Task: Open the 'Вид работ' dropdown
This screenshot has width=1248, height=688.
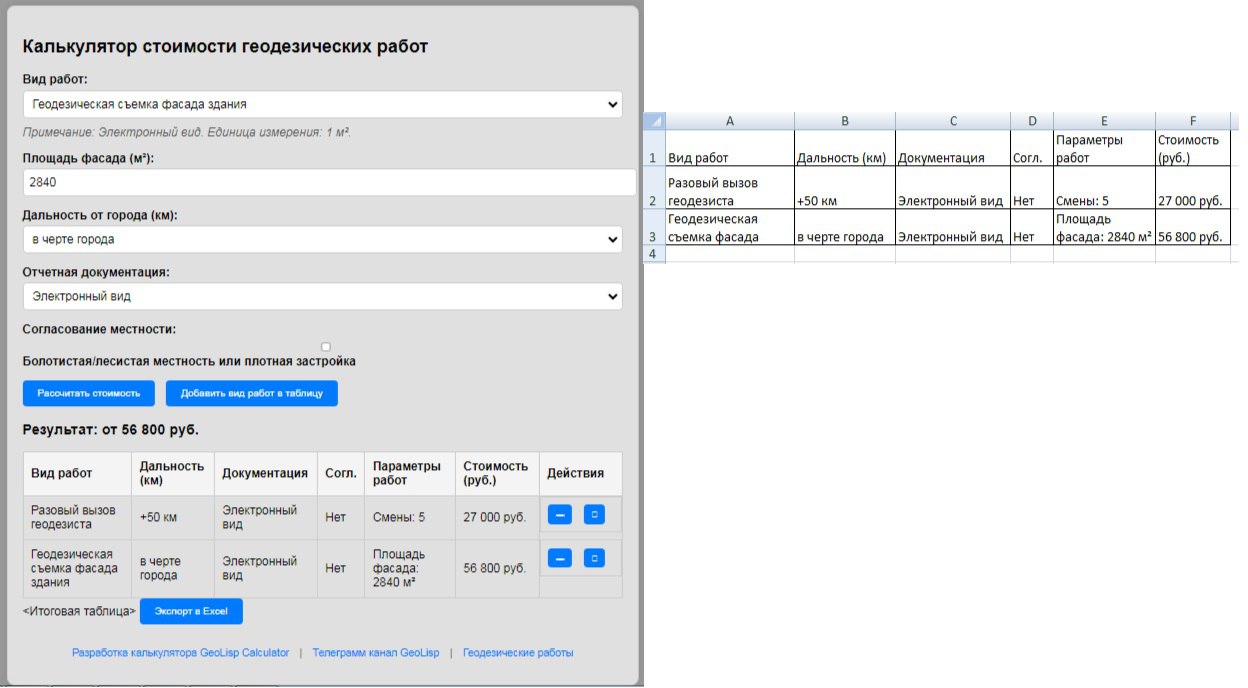Action: (320, 104)
